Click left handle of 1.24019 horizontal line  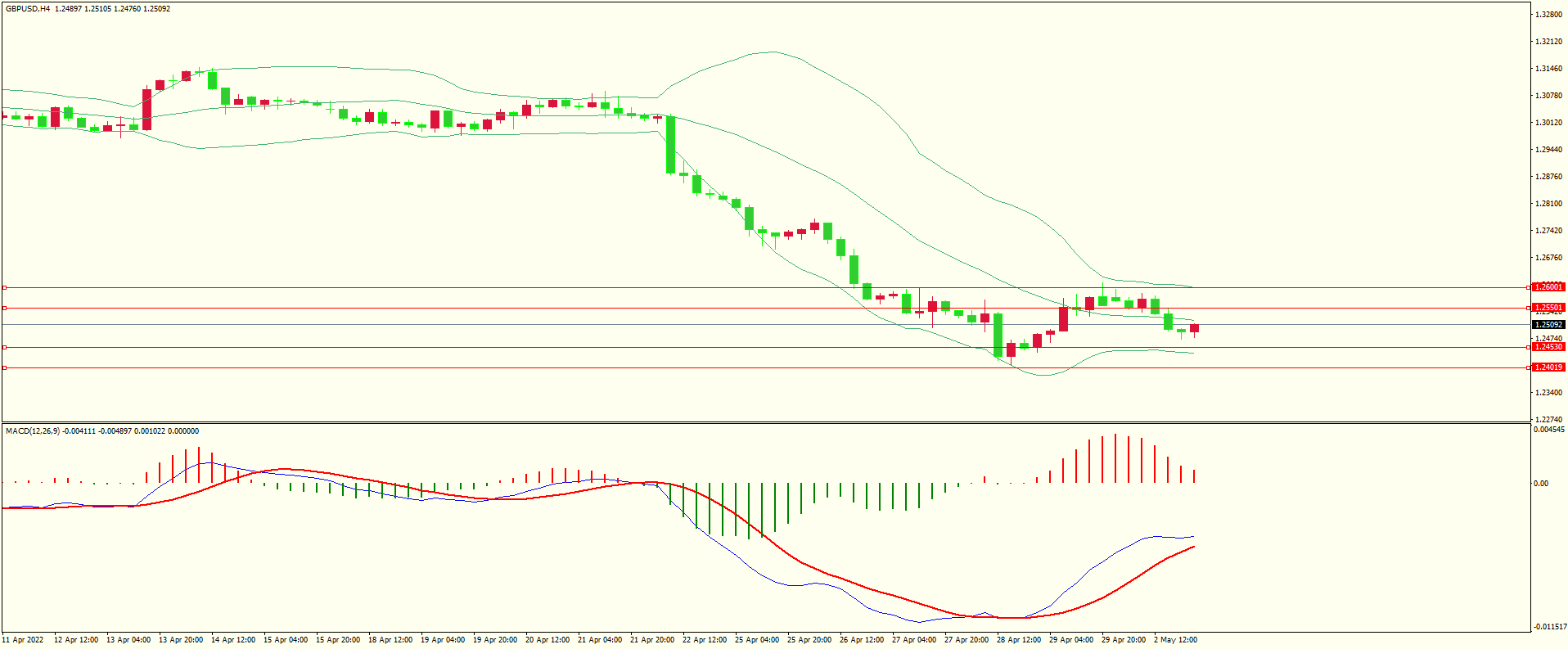tap(4, 367)
